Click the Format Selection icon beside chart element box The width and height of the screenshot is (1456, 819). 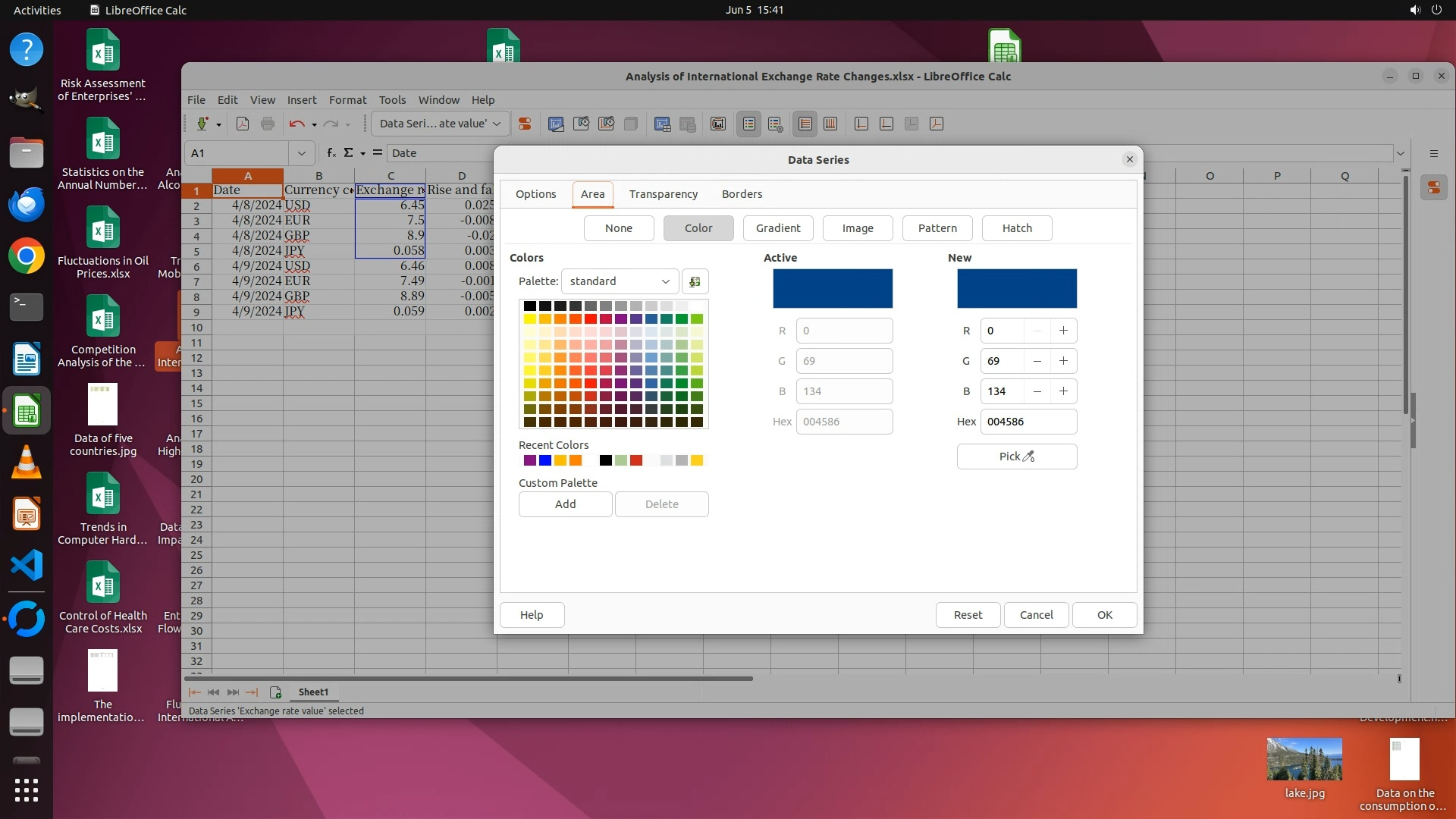coord(525,124)
